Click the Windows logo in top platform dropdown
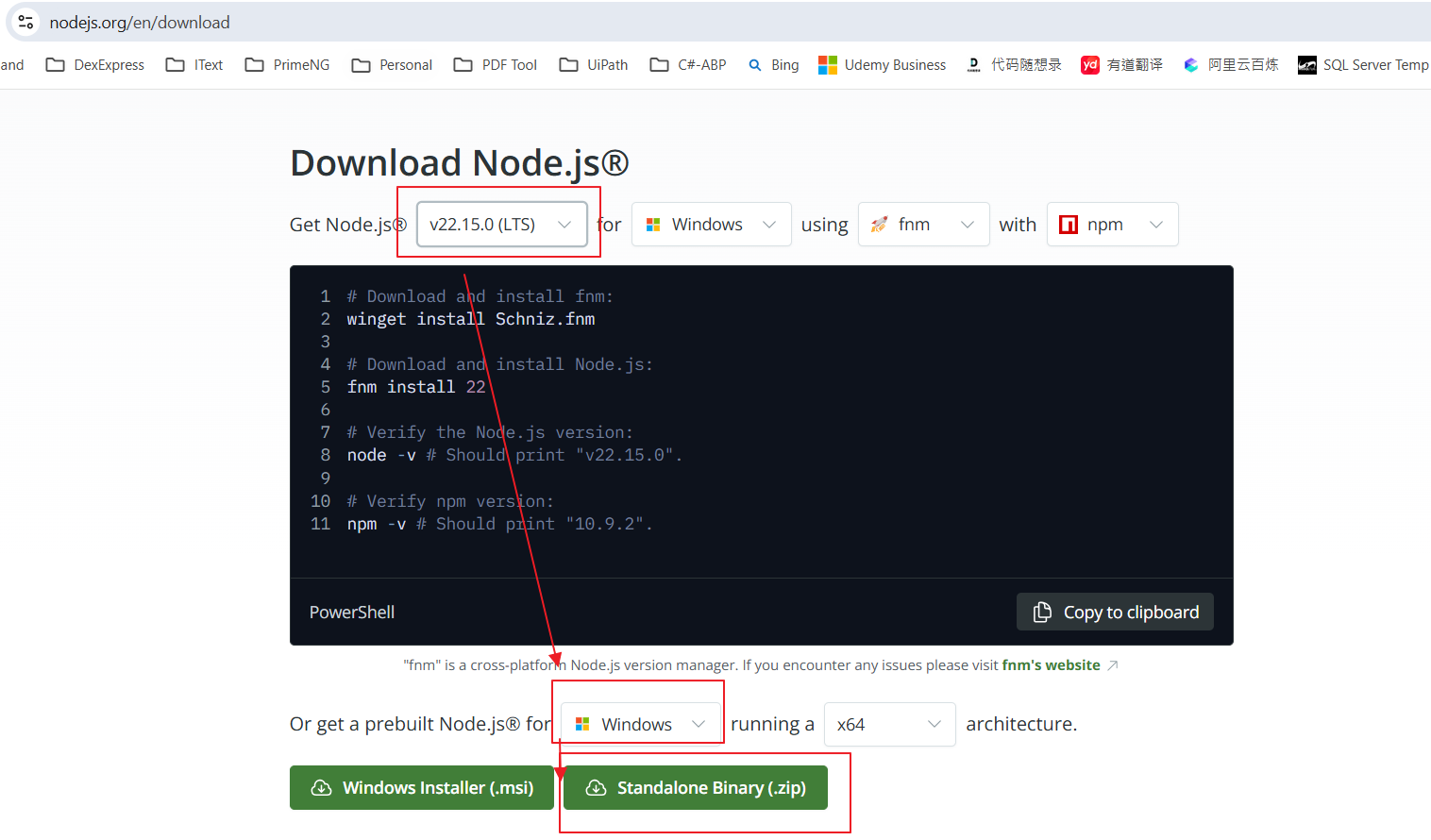Screen dimensions: 1431x840 pos(652,225)
